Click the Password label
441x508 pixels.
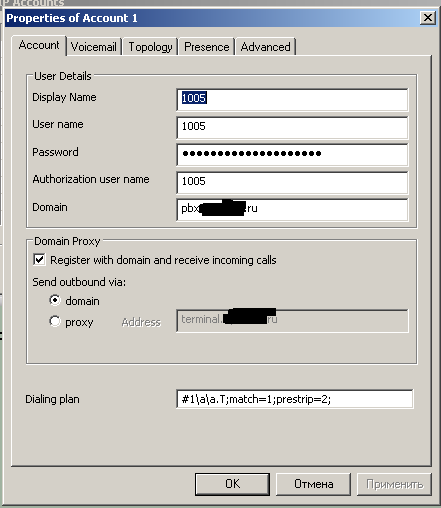[x=55, y=152]
